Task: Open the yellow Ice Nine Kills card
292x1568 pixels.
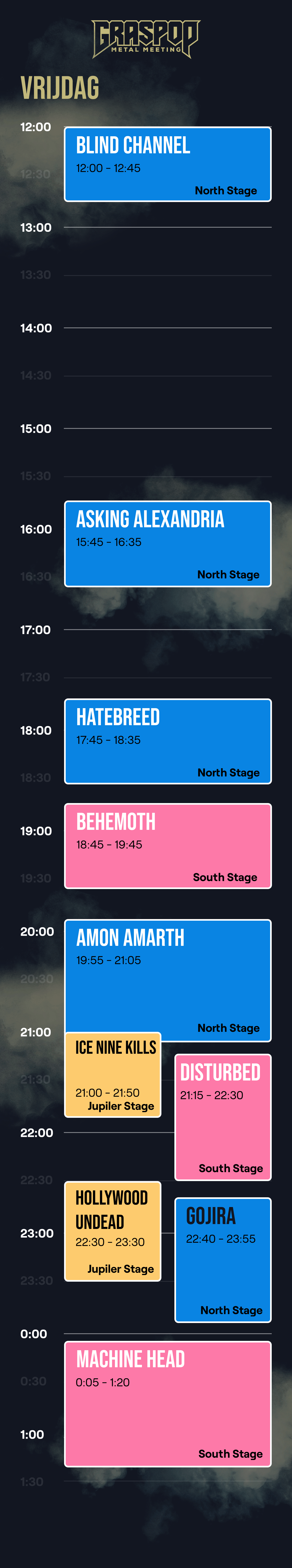Action: pyautogui.click(x=113, y=1074)
